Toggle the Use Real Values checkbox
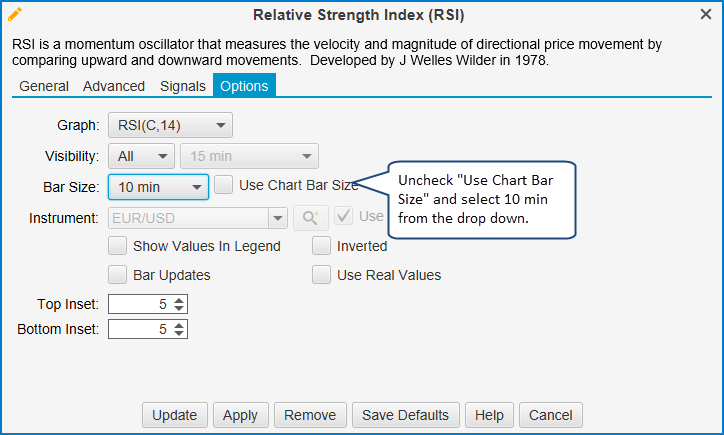 [x=322, y=275]
